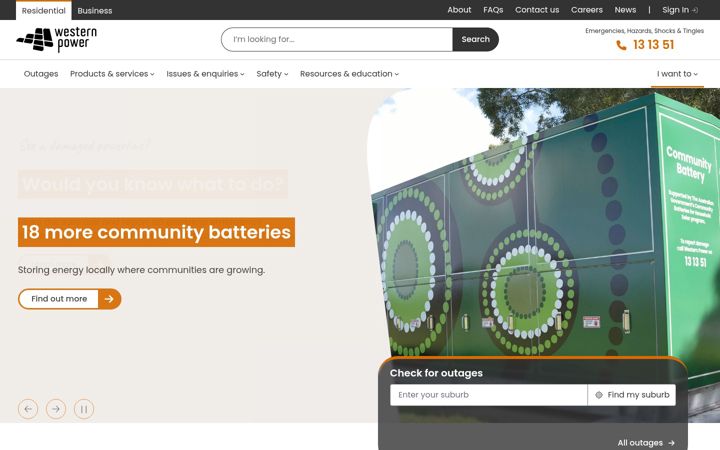Click the orange arrow on Find out more
The width and height of the screenshot is (720, 450).
[109, 299]
